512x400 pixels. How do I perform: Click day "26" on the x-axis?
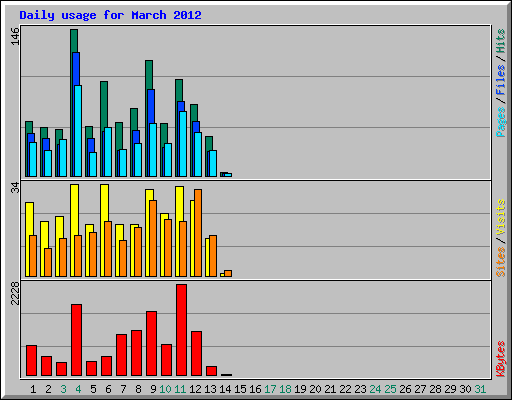pyautogui.click(x=405, y=389)
